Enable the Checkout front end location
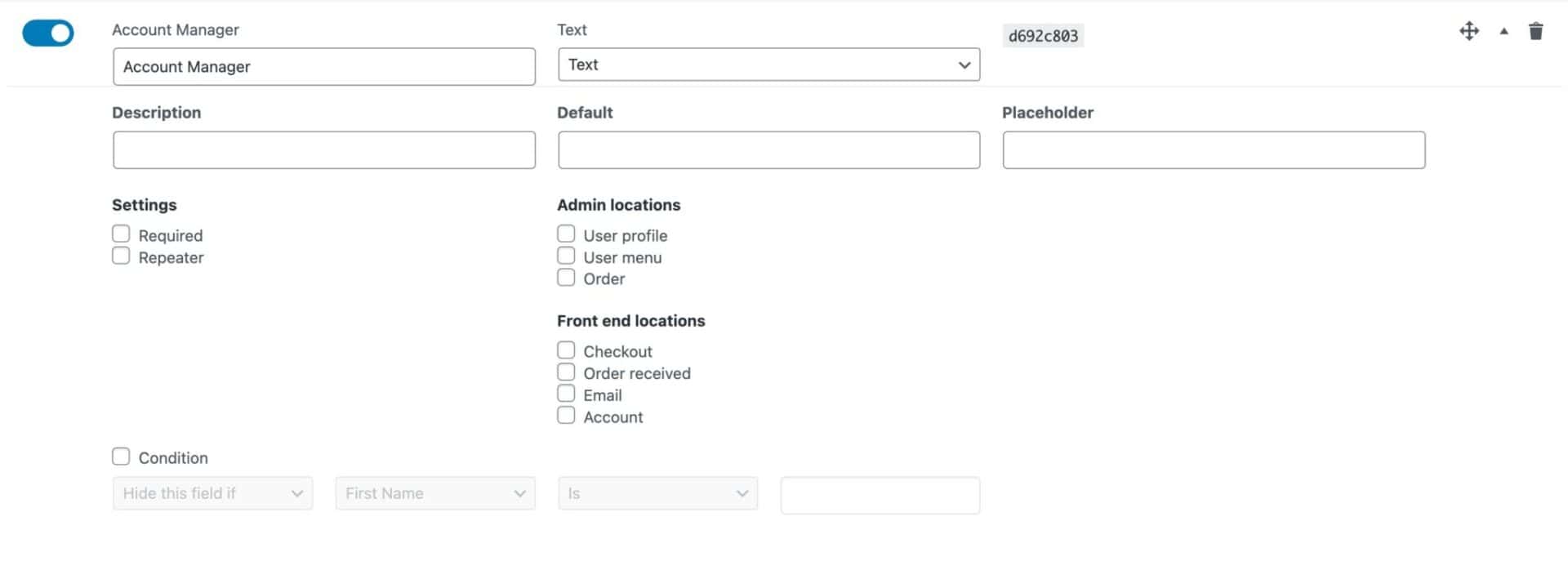Viewport: 1568px width, 561px height. (x=566, y=350)
